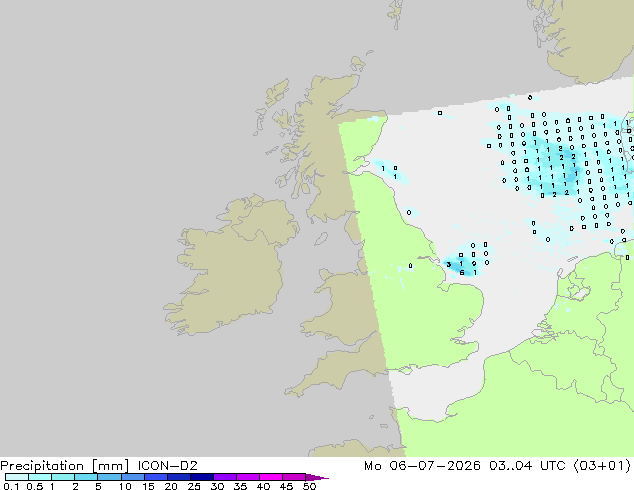The image size is (634, 490).
Task: Click the '10' legend scale label
Action: point(125,486)
